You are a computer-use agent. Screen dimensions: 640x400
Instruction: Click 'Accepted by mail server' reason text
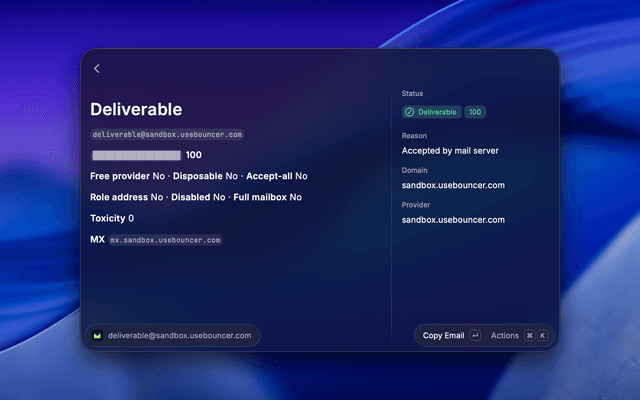450,151
